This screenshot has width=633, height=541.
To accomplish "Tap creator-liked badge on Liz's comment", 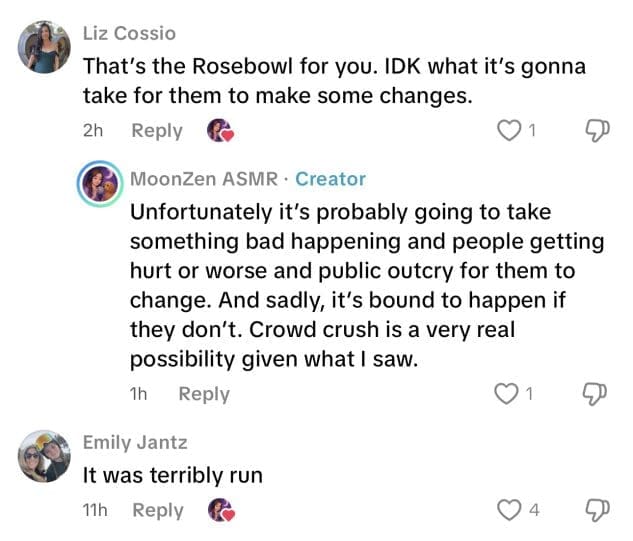I will [x=219, y=131].
